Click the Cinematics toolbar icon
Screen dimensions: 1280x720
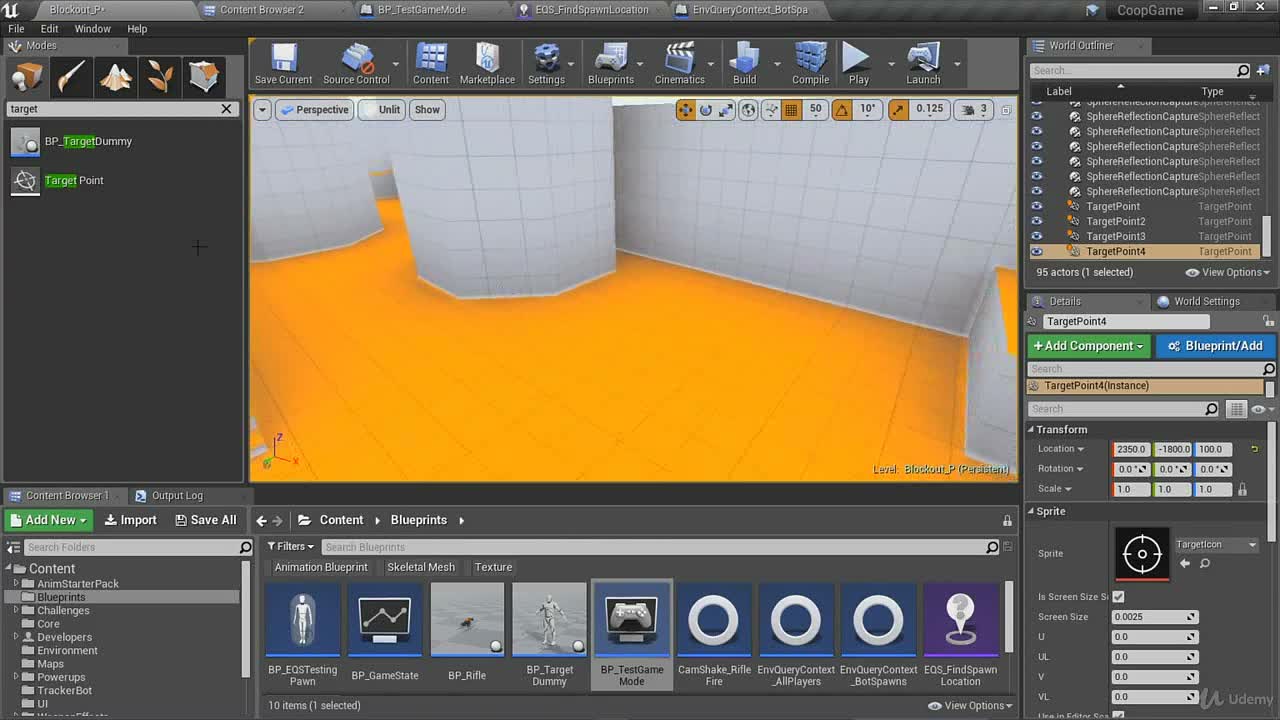pos(679,64)
